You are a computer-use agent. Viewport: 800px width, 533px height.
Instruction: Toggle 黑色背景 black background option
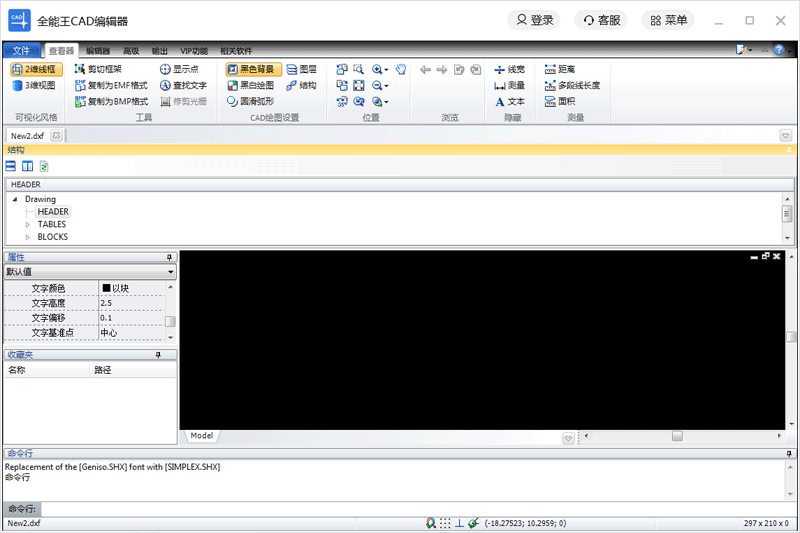(250, 69)
